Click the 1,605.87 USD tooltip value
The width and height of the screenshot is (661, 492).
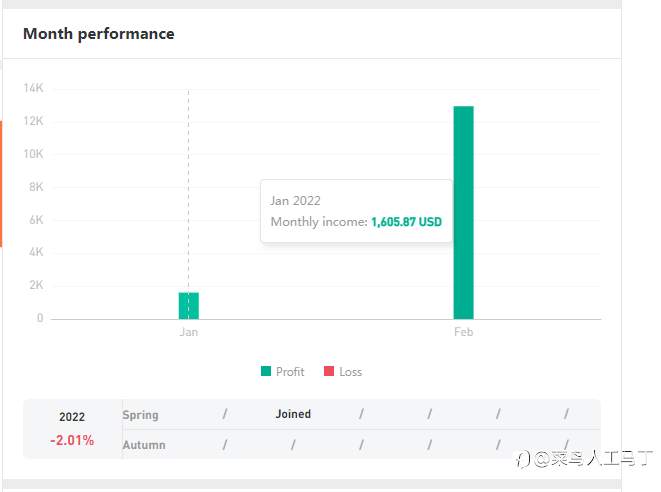406,222
